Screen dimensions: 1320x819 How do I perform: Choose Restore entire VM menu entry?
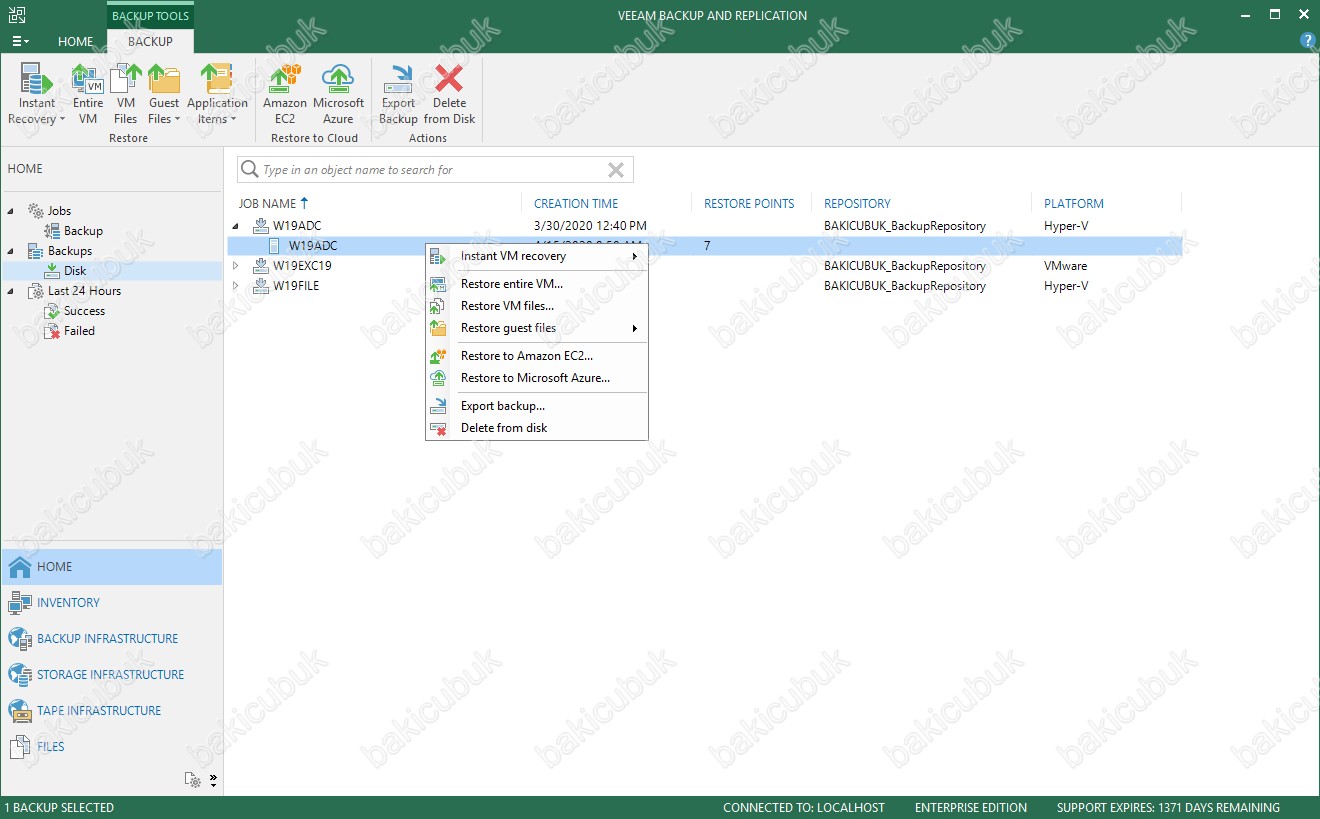click(x=537, y=284)
